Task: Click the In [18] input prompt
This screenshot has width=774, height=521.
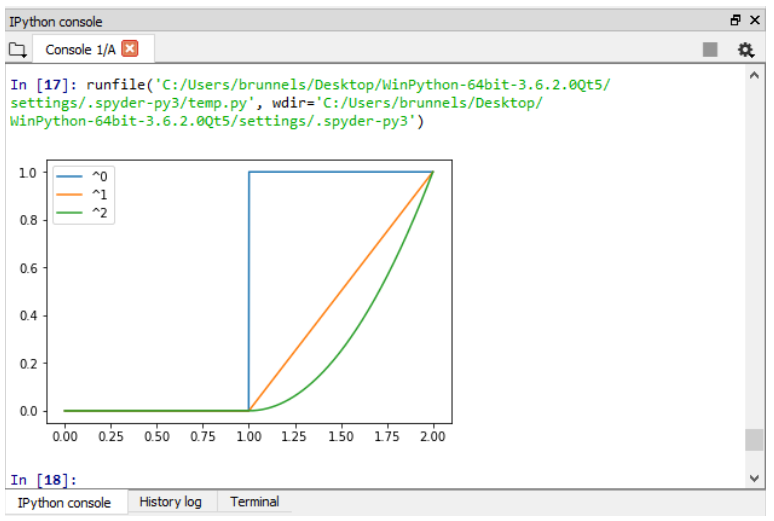Action: 43,480
